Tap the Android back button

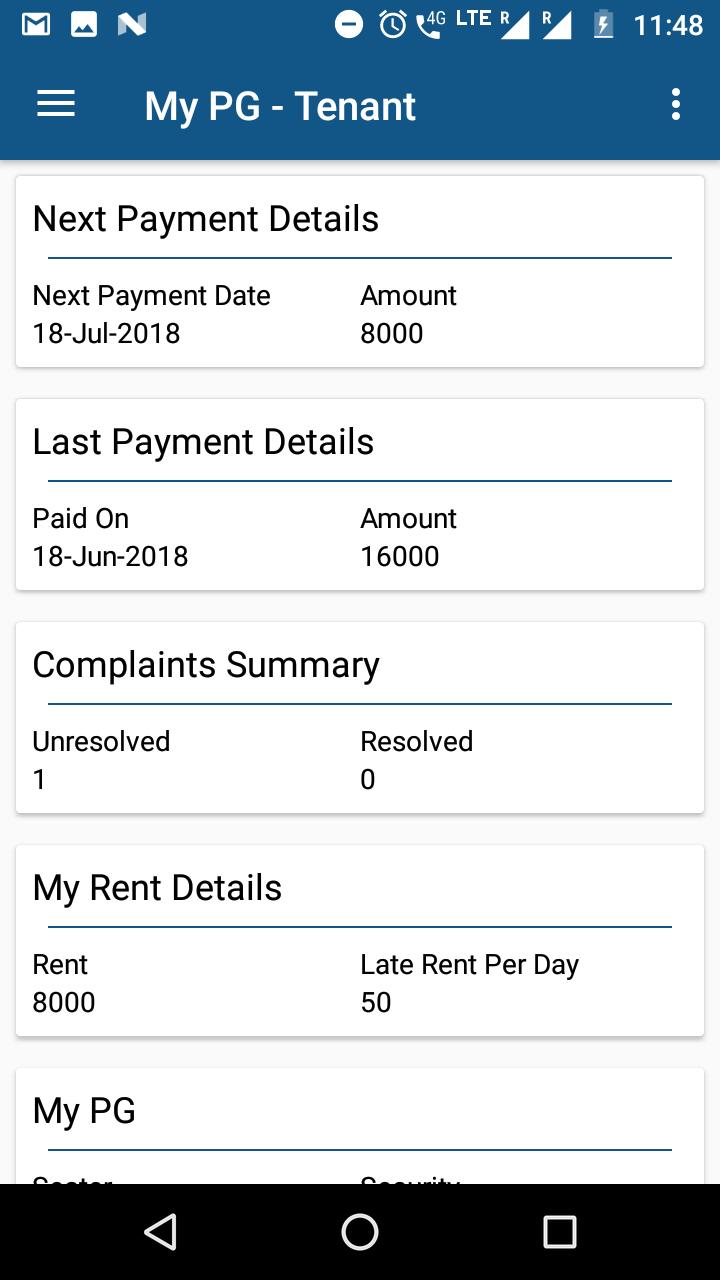coord(161,1232)
